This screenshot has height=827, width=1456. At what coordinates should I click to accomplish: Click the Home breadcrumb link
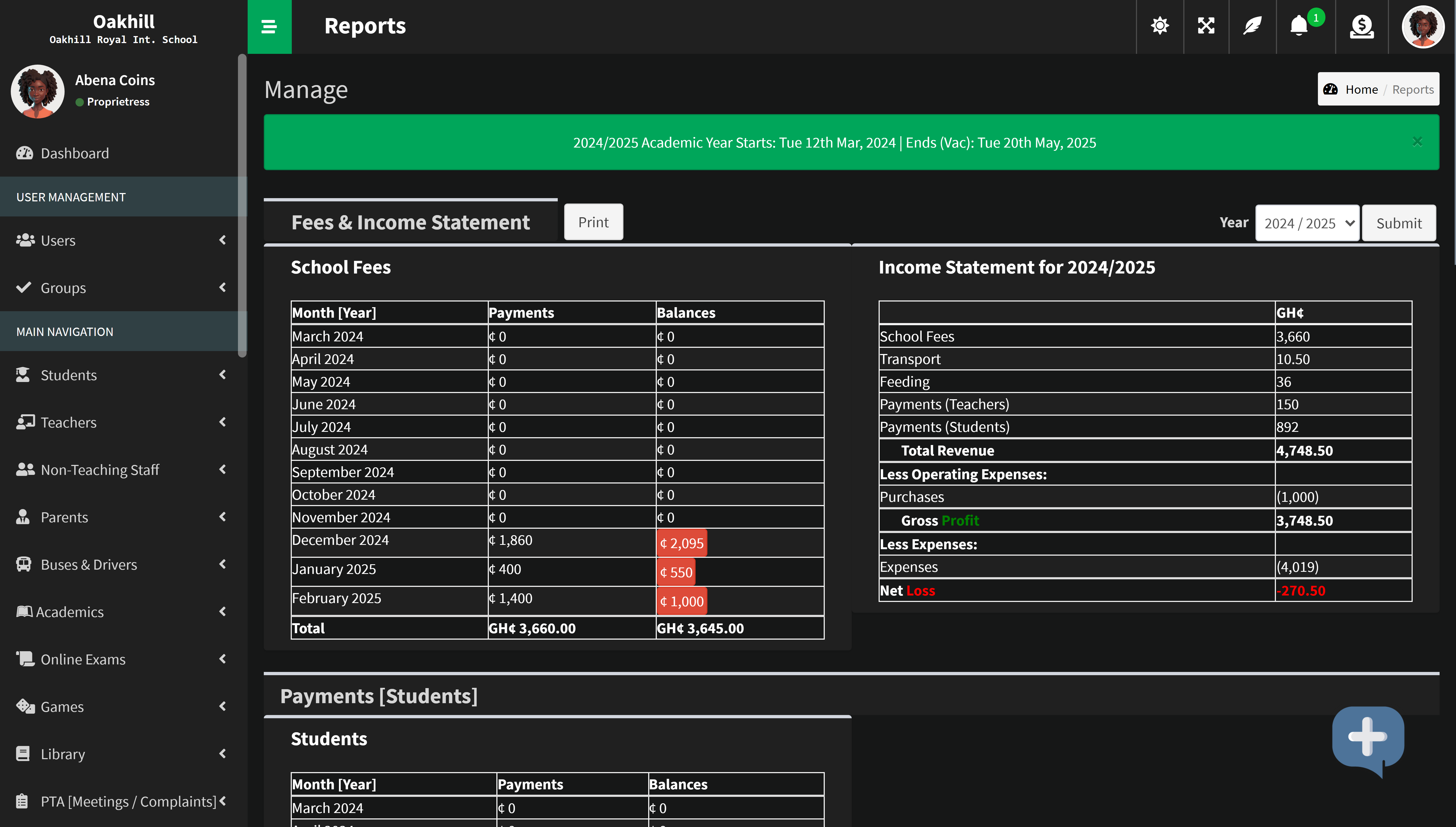[1361, 89]
